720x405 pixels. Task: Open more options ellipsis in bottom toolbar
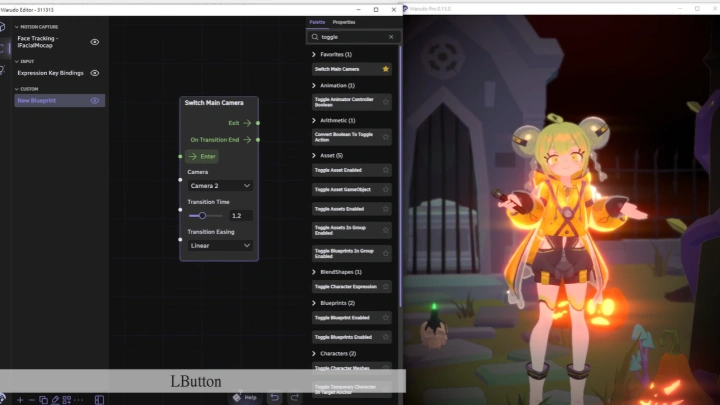coord(79,400)
